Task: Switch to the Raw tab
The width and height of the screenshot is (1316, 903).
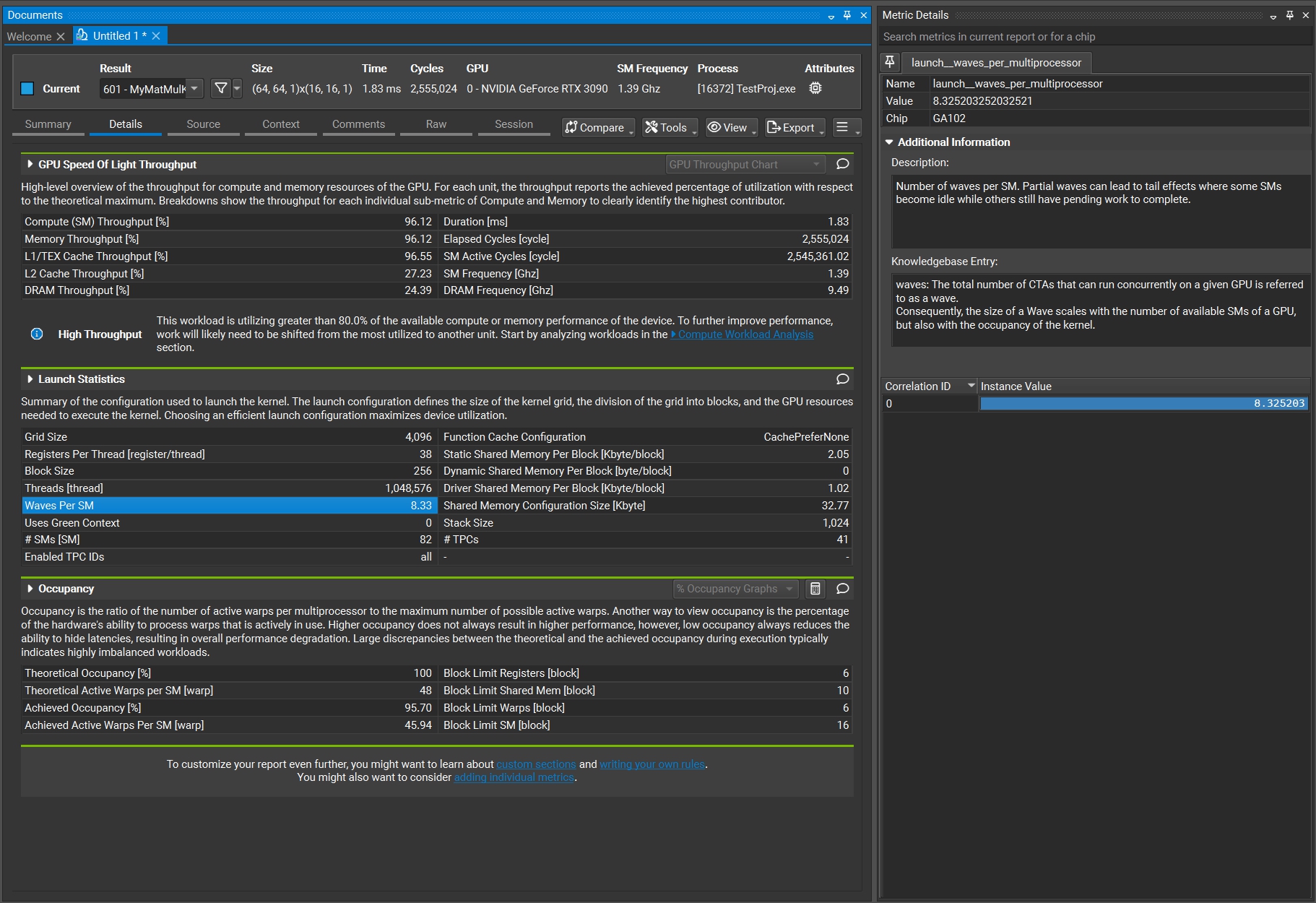Action: (x=436, y=124)
